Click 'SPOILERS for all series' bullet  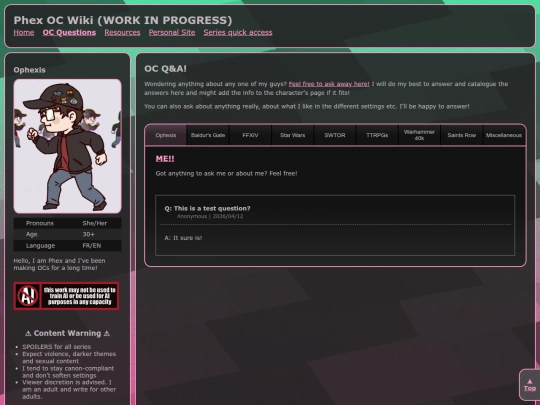pyautogui.click(x=56, y=347)
